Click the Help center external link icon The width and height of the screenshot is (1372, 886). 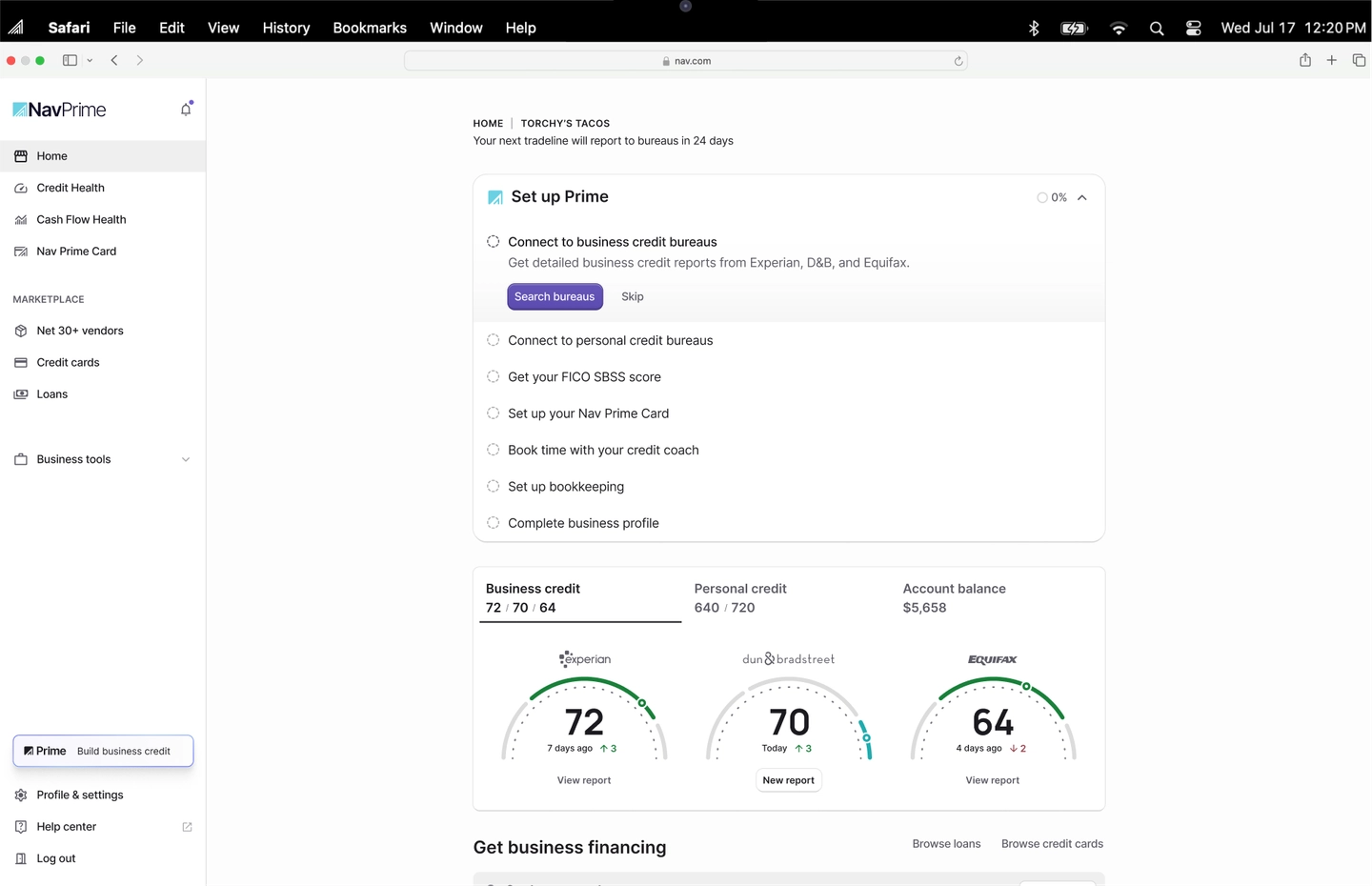coord(187,827)
